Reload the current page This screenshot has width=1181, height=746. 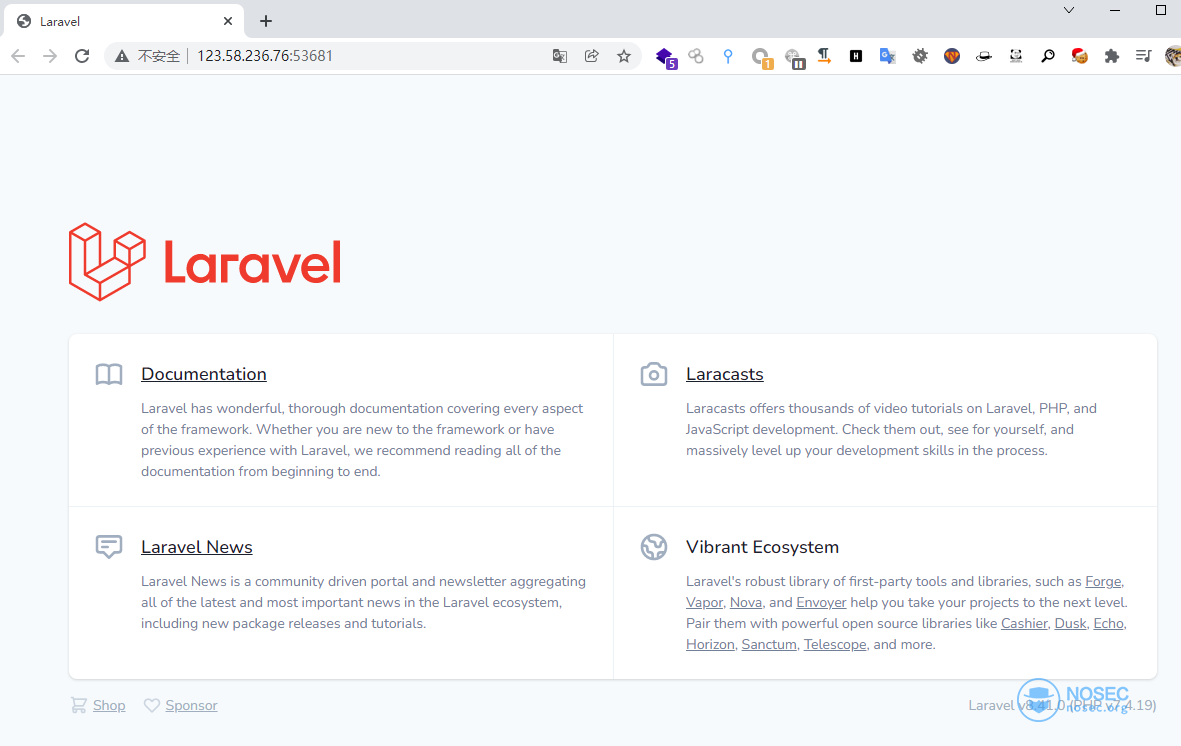tap(82, 56)
